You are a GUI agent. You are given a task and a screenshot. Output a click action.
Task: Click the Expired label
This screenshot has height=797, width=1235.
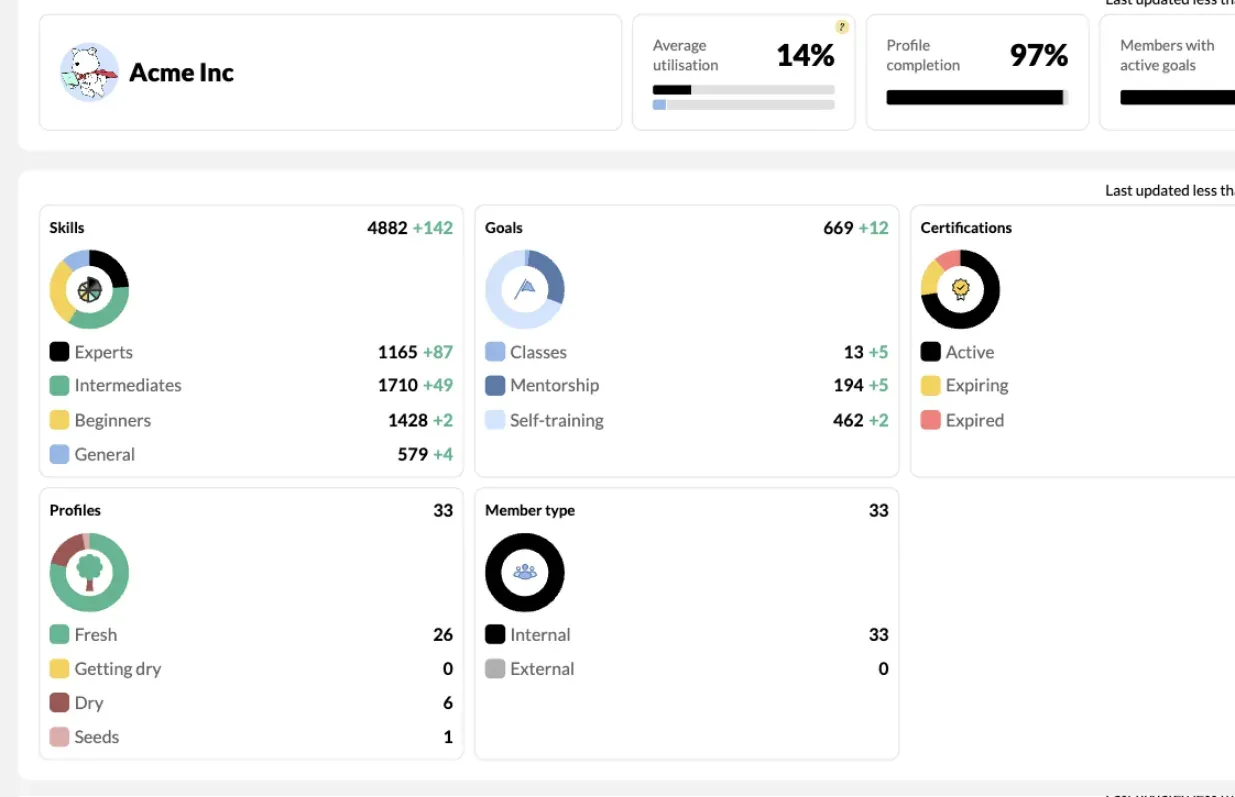[975, 420]
